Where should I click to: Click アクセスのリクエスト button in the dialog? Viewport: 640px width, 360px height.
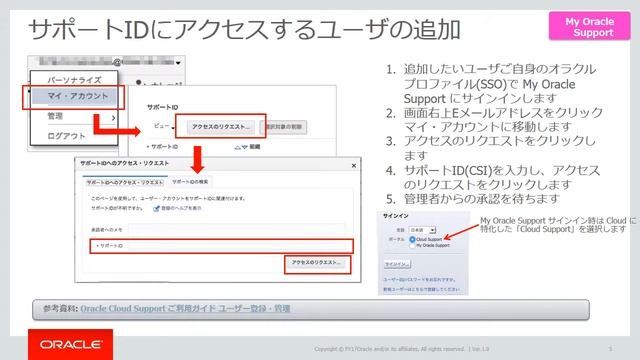[316, 262]
